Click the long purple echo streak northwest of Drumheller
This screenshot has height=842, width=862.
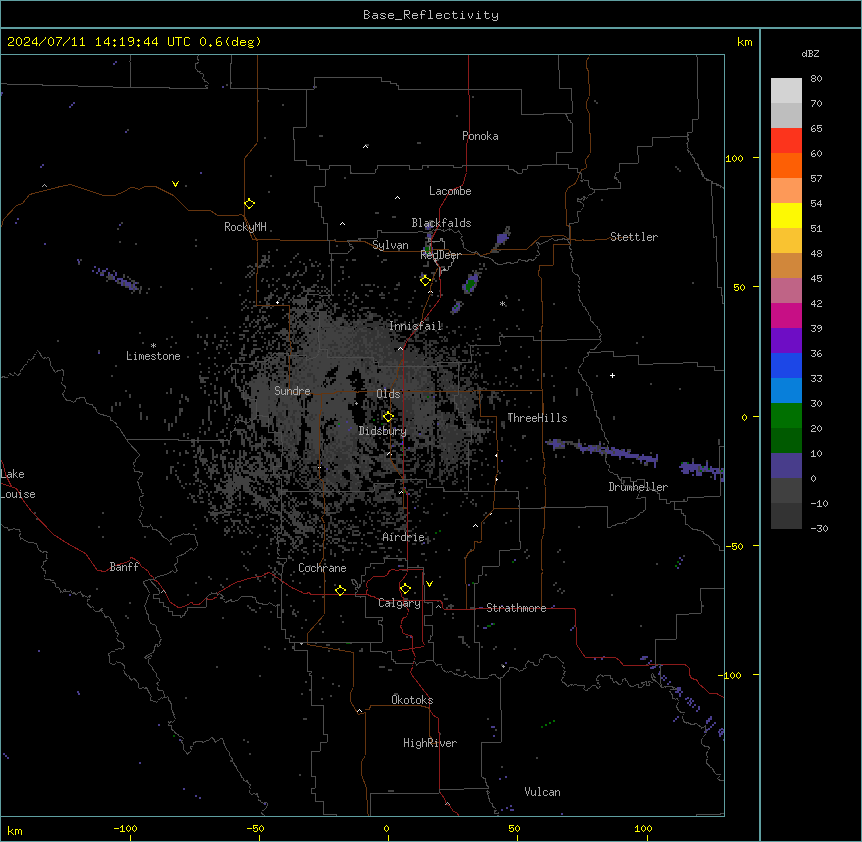pyautogui.click(x=603, y=451)
